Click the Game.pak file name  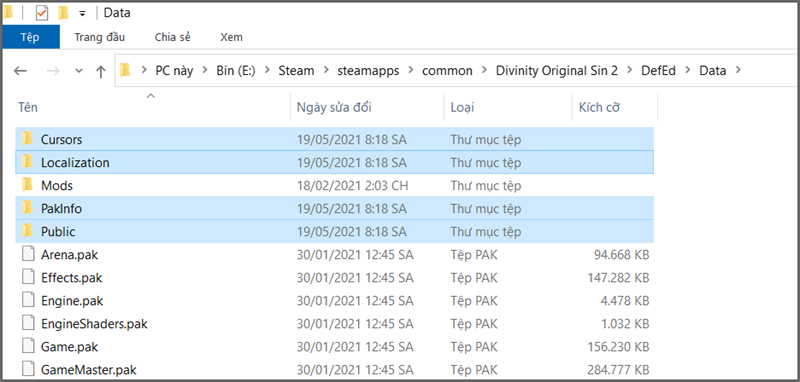(x=69, y=347)
